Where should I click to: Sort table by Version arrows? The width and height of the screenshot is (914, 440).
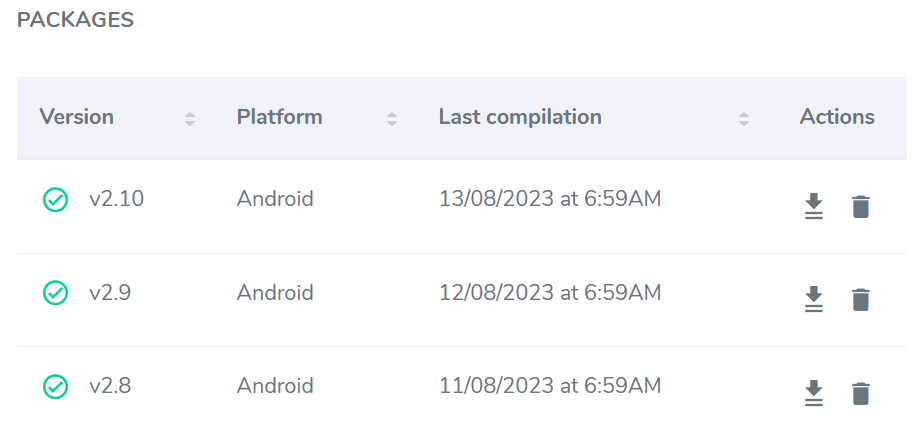coord(189,119)
